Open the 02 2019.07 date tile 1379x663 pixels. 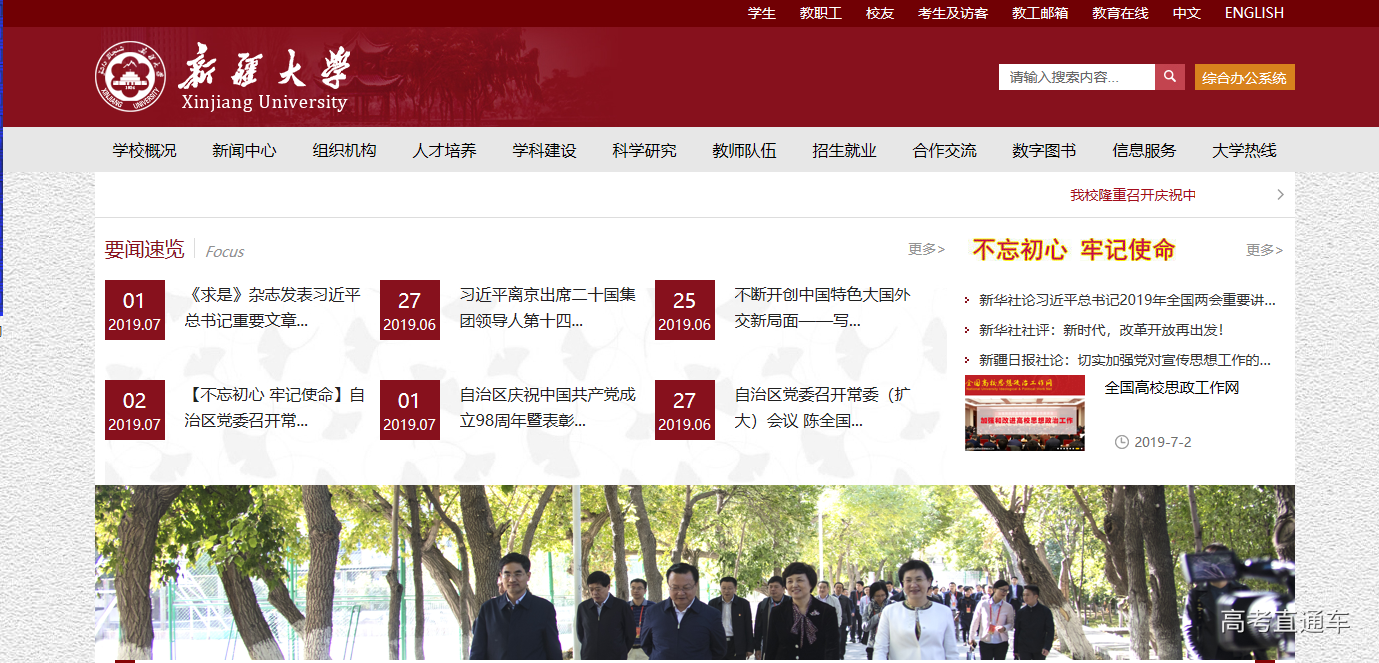pyautogui.click(x=134, y=410)
